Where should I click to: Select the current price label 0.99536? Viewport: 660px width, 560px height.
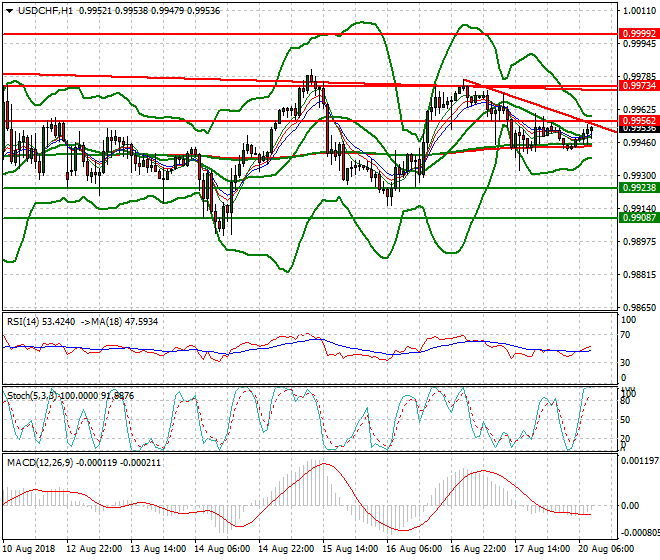click(639, 128)
